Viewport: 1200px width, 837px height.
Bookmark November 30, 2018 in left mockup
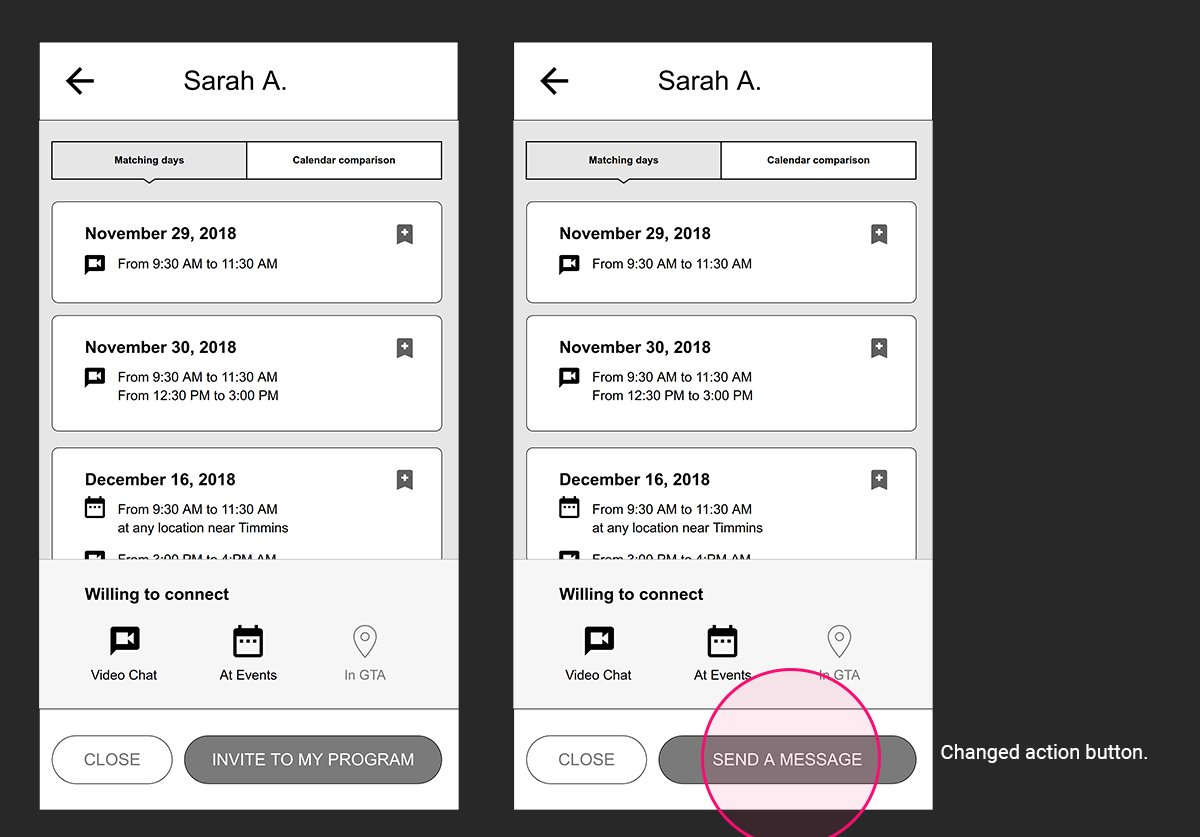pyautogui.click(x=404, y=348)
